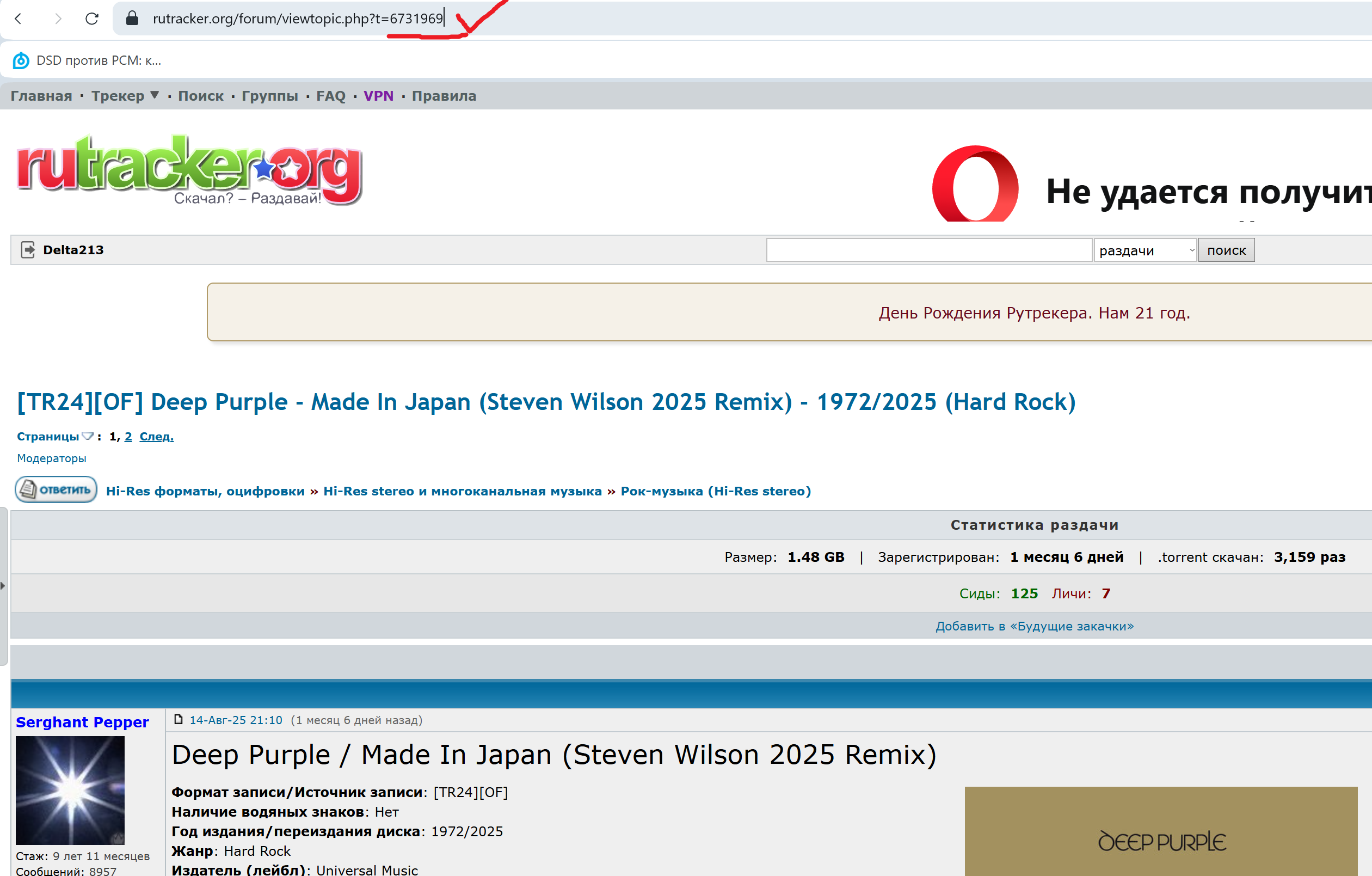Expand the Трекер dropdown menu
This screenshot has width=1372, height=876.
click(125, 96)
